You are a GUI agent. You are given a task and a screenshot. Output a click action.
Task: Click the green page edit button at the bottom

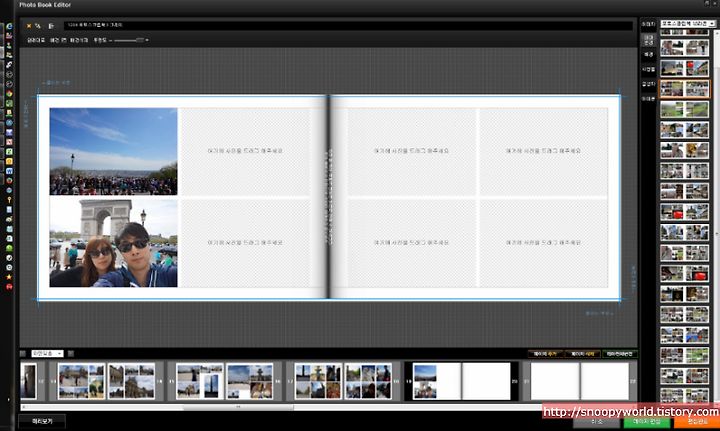point(647,422)
